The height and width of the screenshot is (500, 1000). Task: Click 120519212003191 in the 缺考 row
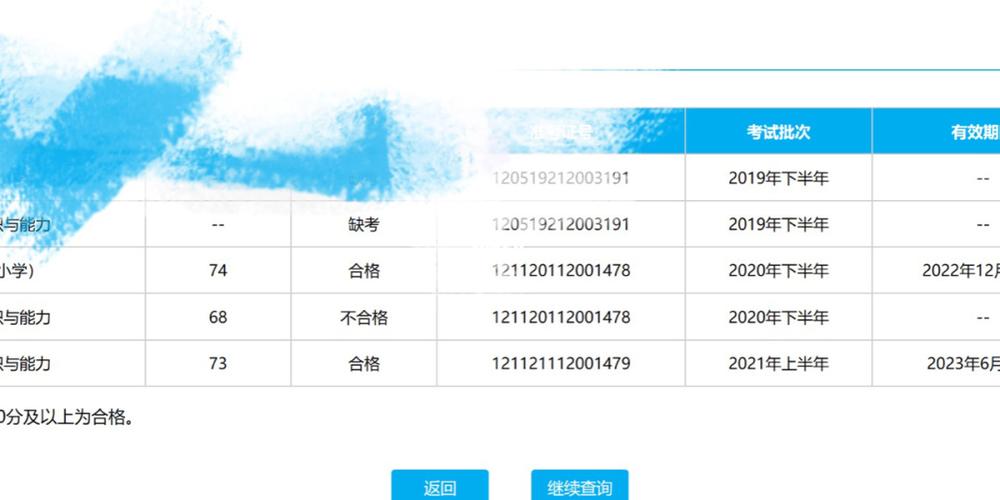pyautogui.click(x=561, y=224)
